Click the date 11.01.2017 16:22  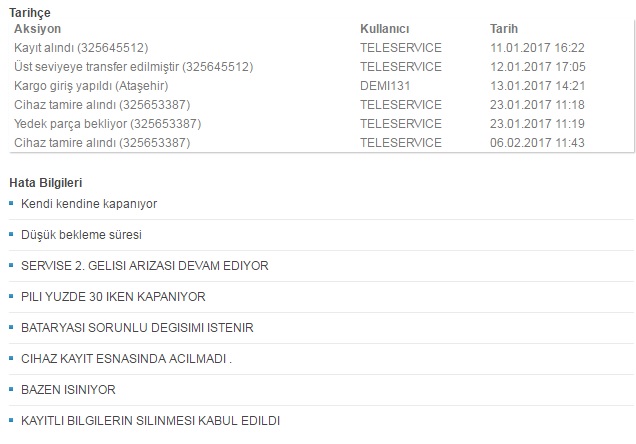click(537, 48)
